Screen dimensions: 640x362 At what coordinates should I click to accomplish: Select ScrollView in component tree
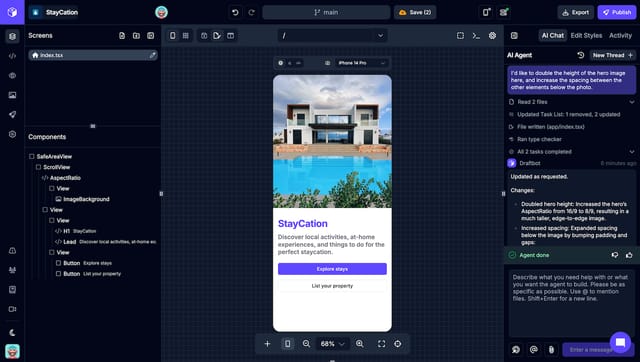click(x=57, y=167)
